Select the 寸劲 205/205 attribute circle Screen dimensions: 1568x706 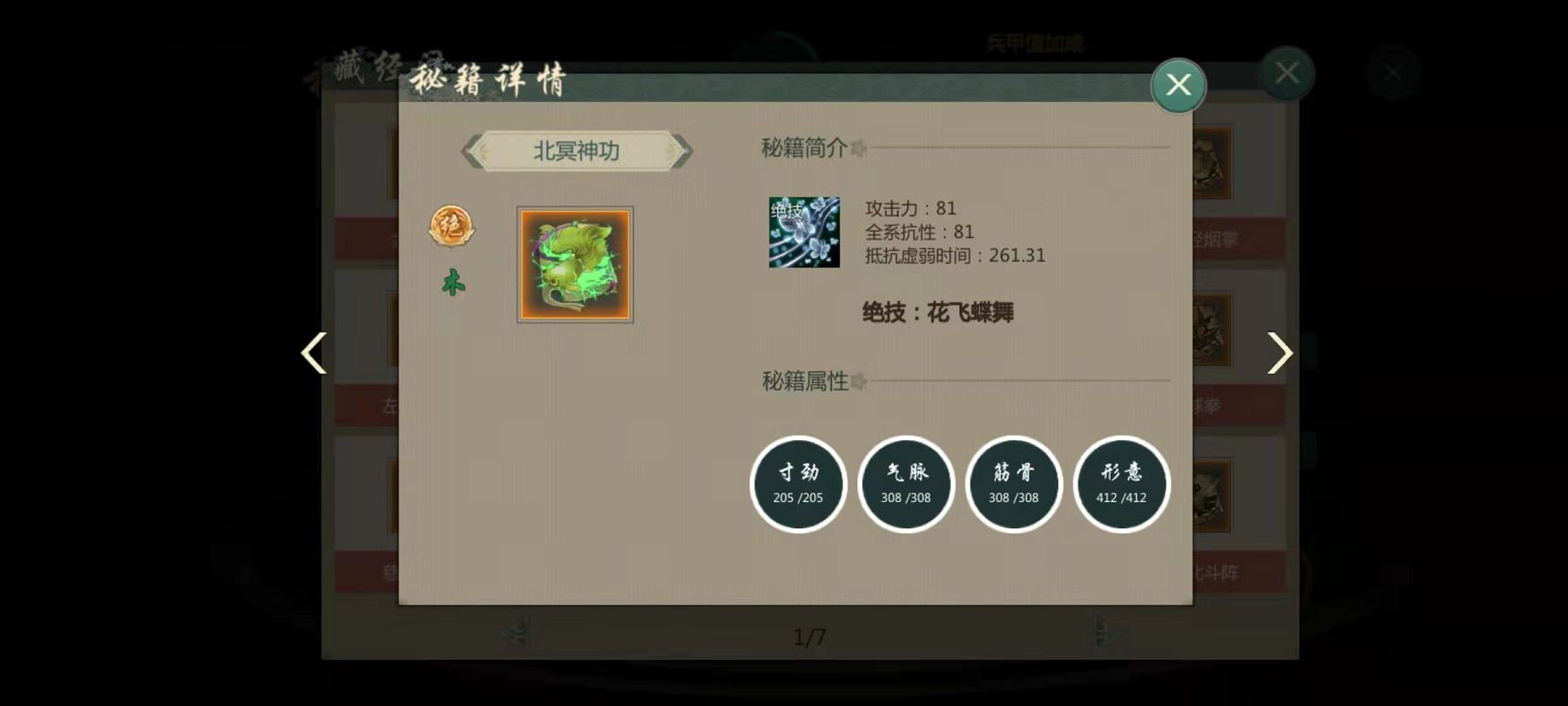click(798, 484)
